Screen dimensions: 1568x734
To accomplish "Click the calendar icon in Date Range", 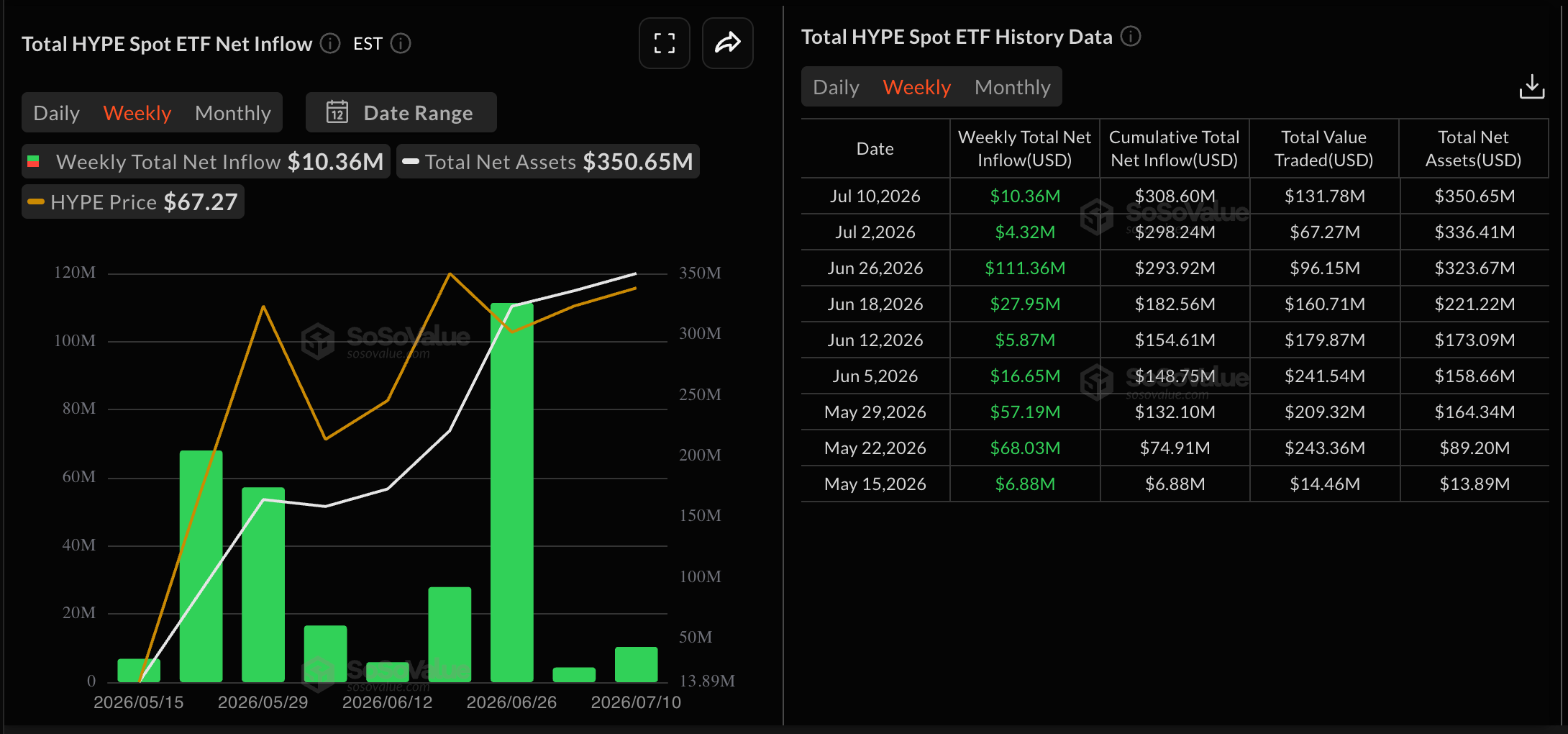I will click(337, 112).
